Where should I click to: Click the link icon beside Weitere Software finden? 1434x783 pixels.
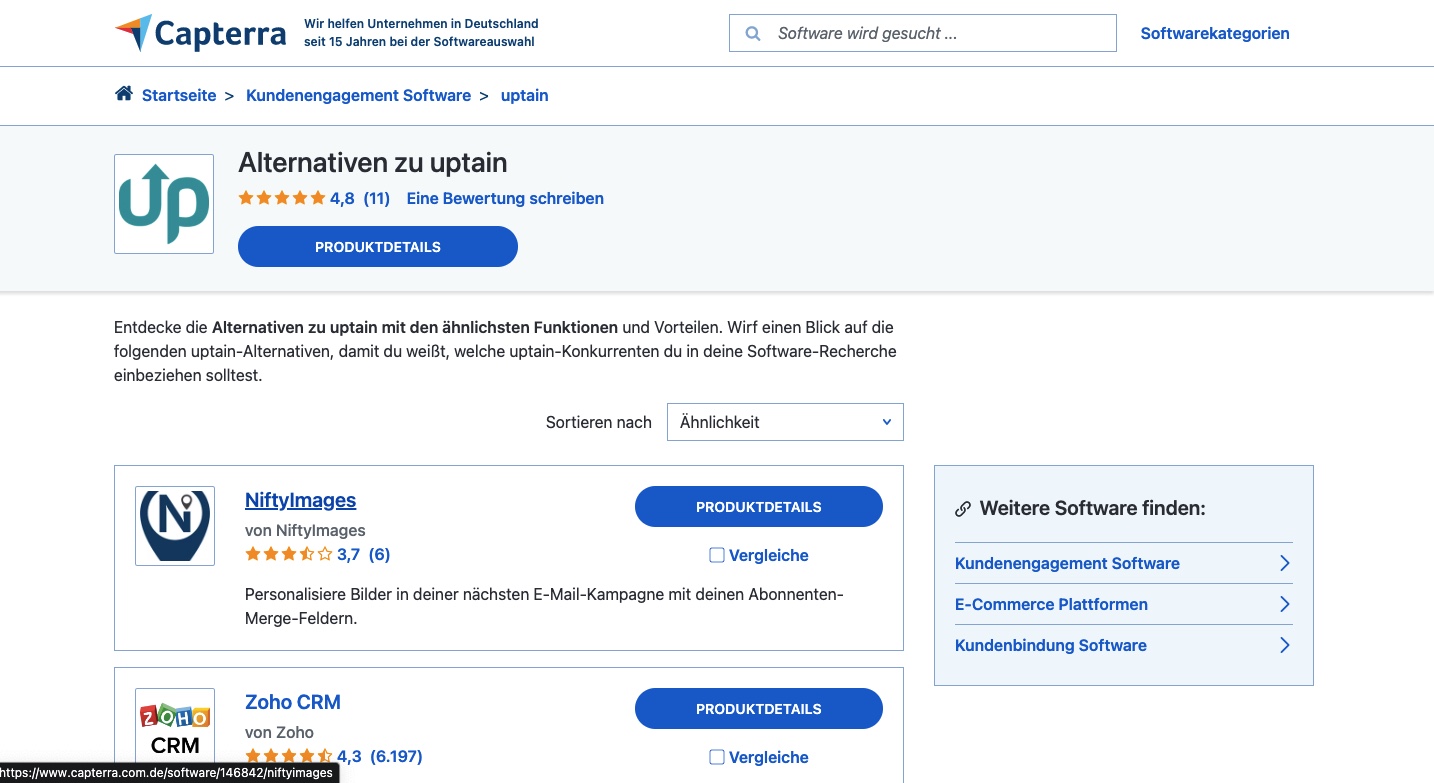pyautogui.click(x=963, y=509)
